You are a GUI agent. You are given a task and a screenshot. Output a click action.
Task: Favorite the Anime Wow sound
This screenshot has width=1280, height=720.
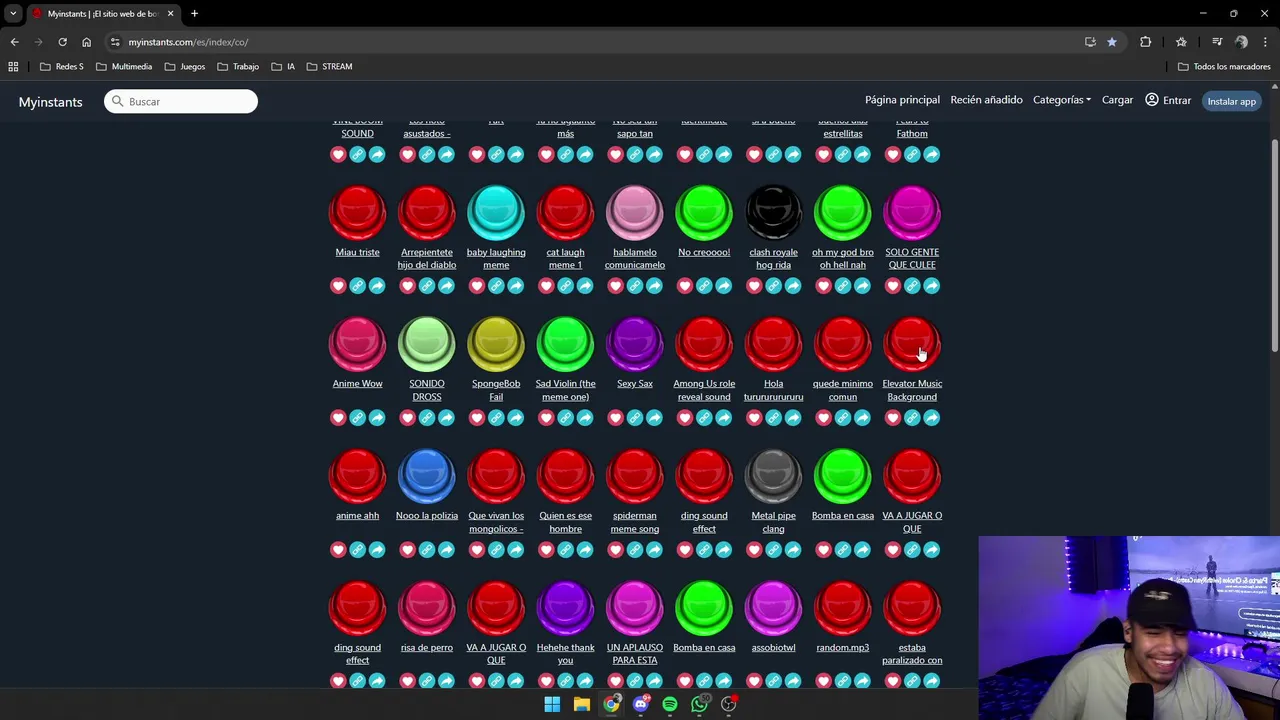pyautogui.click(x=338, y=418)
